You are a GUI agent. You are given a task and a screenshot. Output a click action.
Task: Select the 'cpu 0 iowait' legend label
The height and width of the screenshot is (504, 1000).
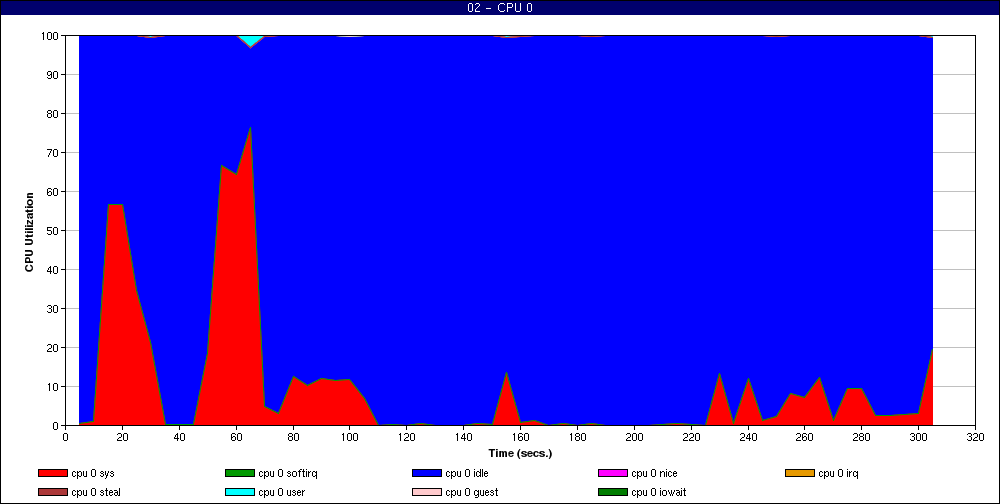pos(659,492)
